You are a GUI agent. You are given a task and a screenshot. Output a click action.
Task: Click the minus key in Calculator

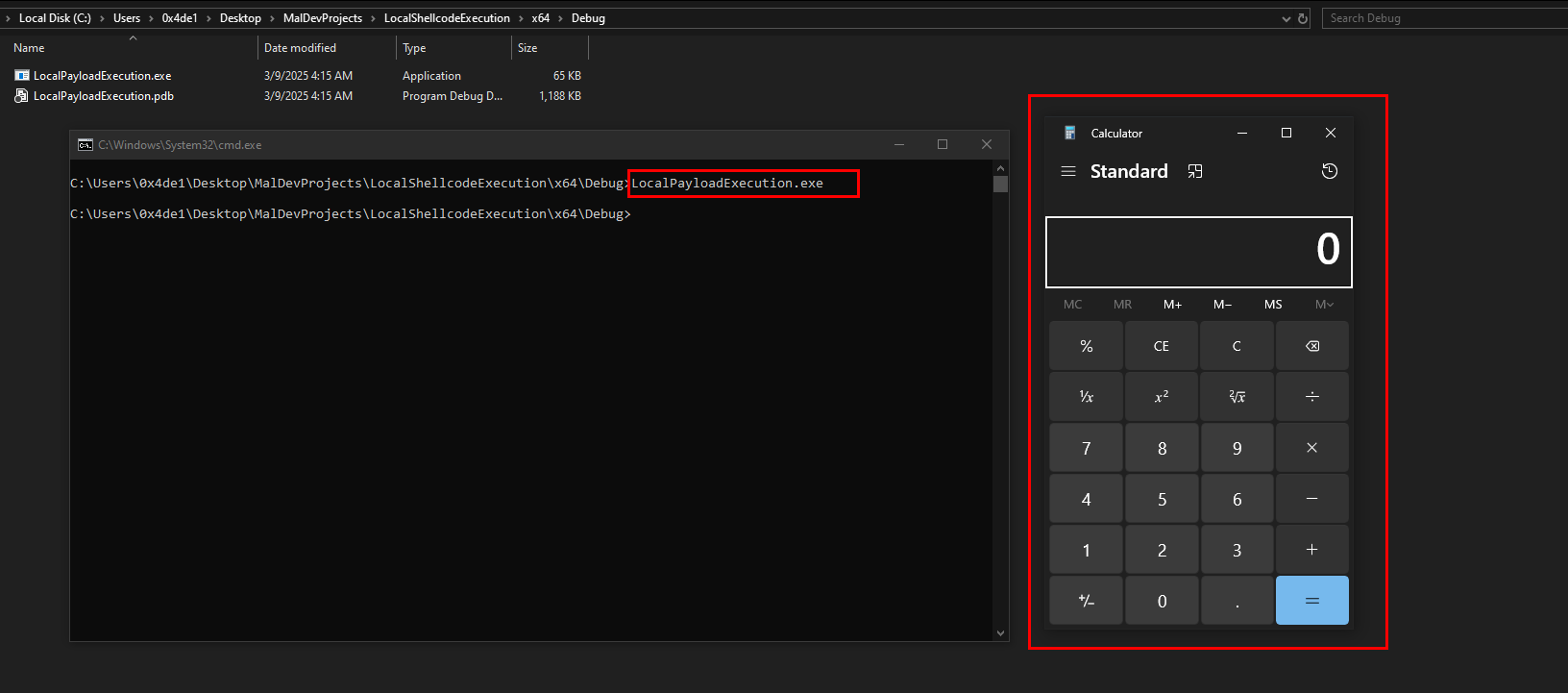(1312, 499)
